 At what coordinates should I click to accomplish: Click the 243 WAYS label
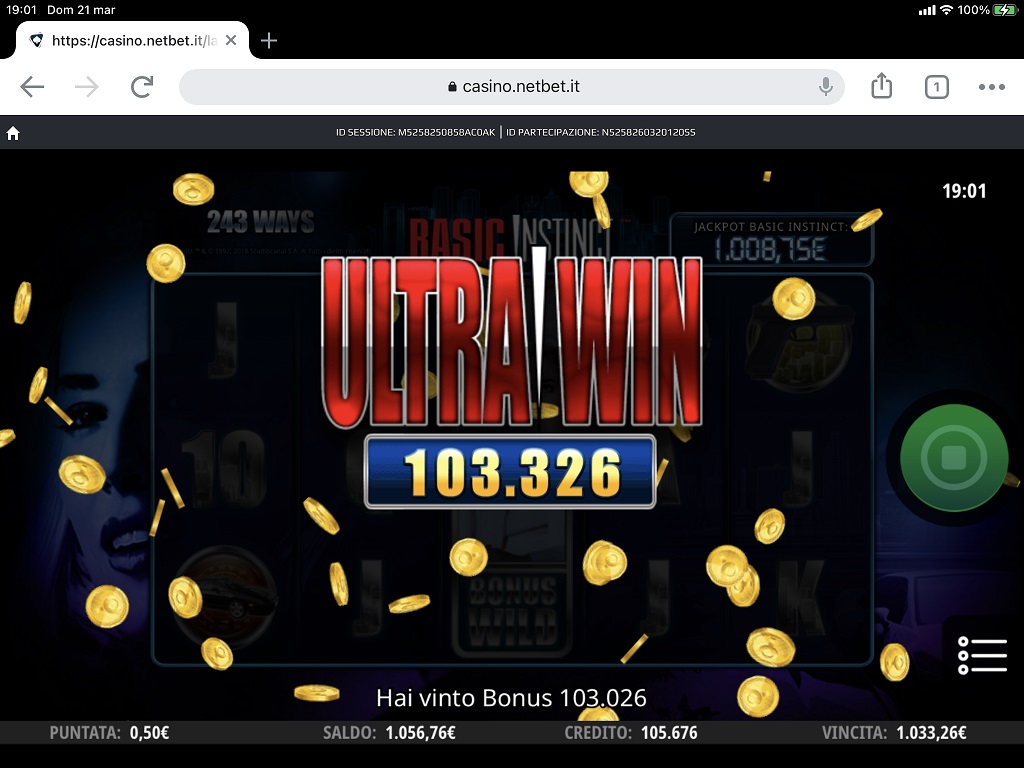(261, 222)
